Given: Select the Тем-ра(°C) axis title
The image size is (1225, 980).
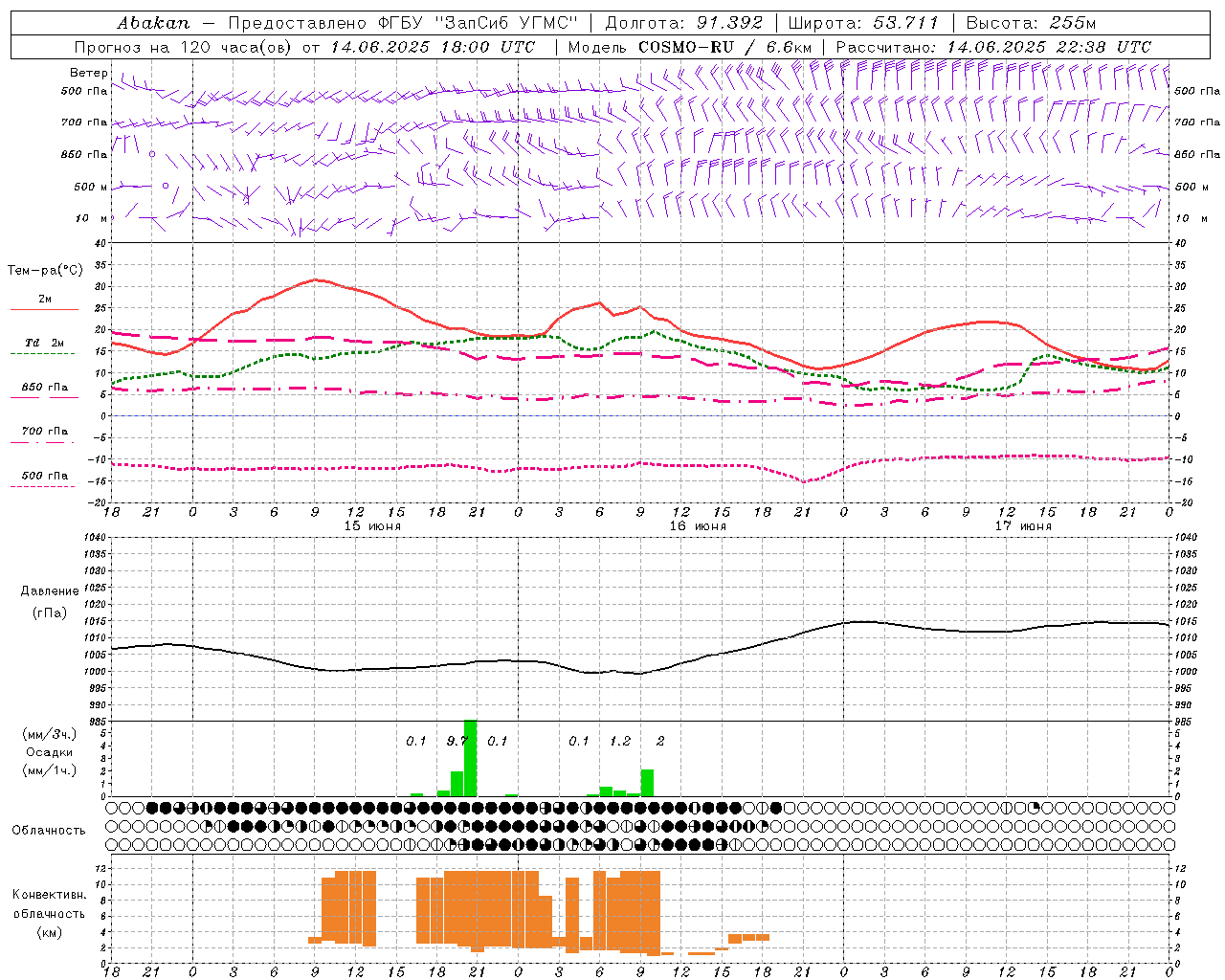Looking at the screenshot, I should 45,271.
